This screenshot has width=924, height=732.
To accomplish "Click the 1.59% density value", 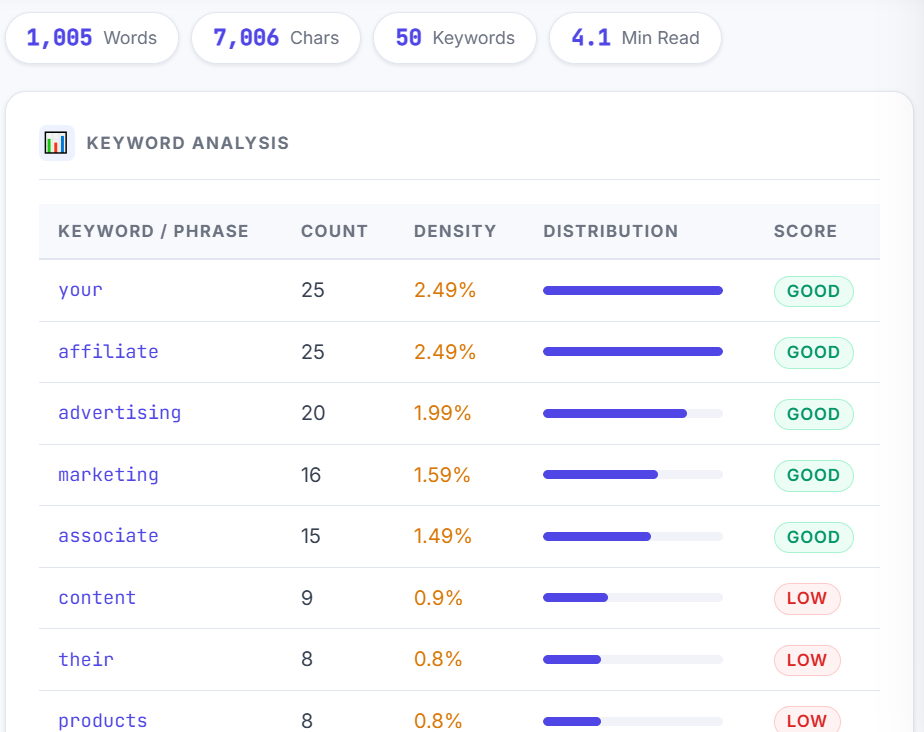I will click(x=442, y=475).
